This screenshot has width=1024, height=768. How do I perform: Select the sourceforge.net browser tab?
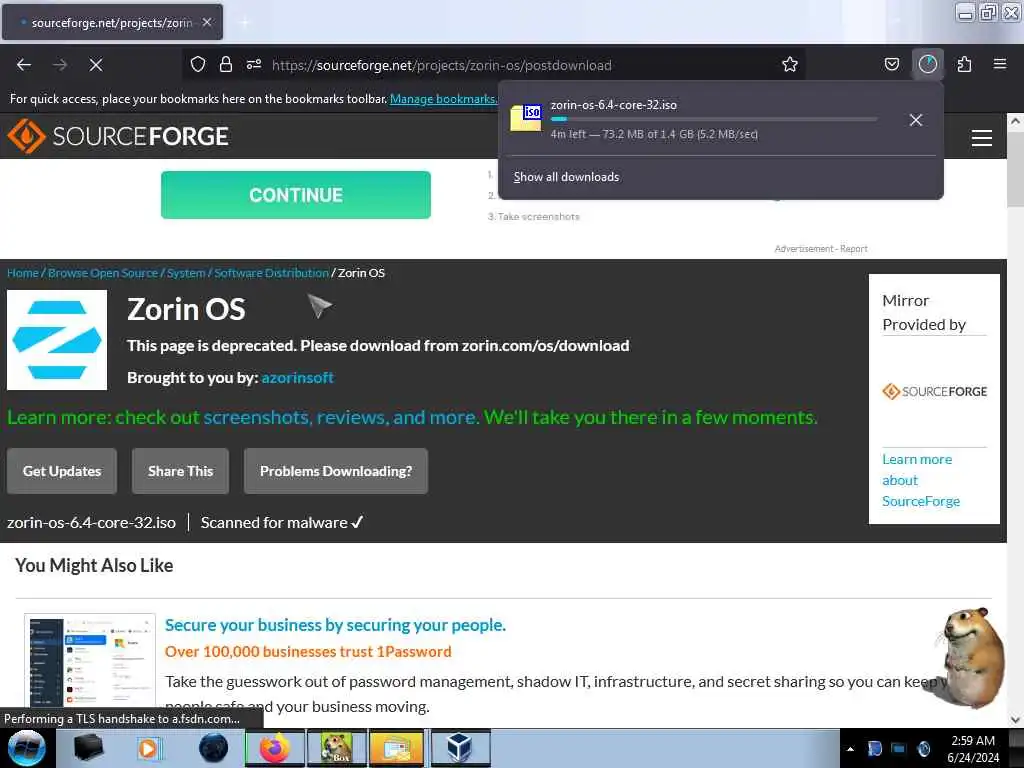(x=112, y=22)
